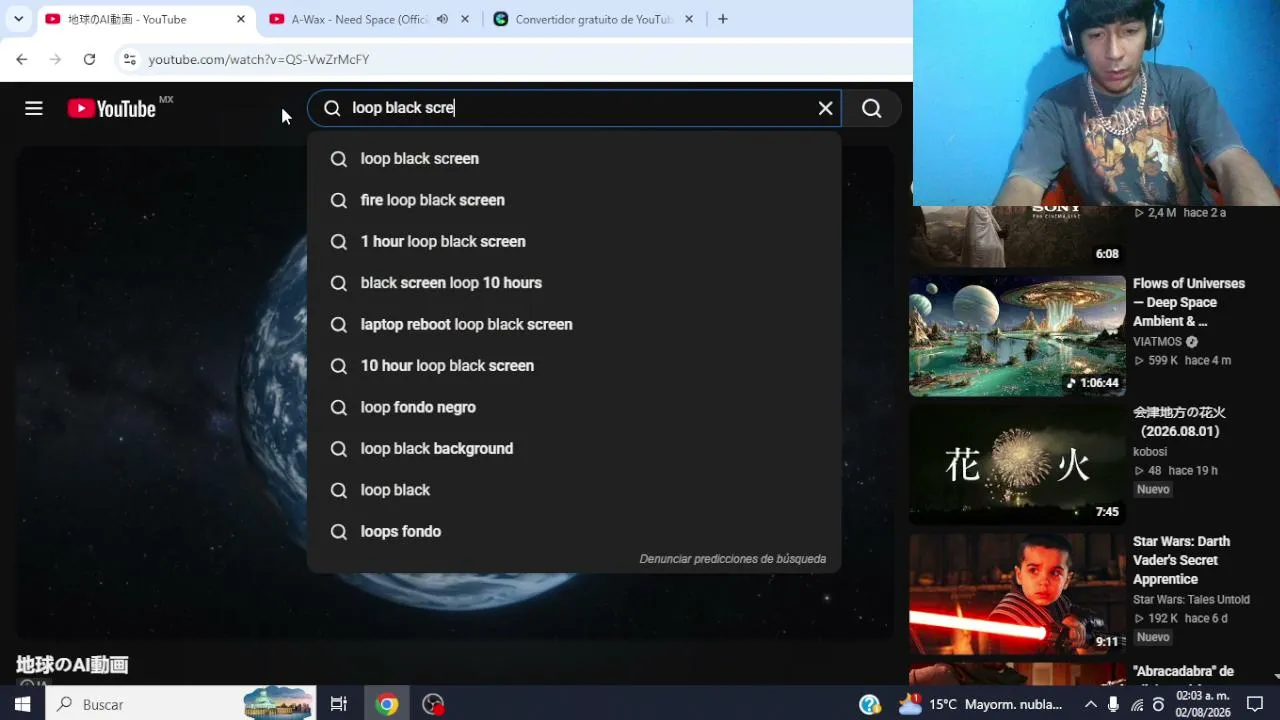This screenshot has height=720, width=1280.
Task: Click the address bar URL
Action: point(259,60)
